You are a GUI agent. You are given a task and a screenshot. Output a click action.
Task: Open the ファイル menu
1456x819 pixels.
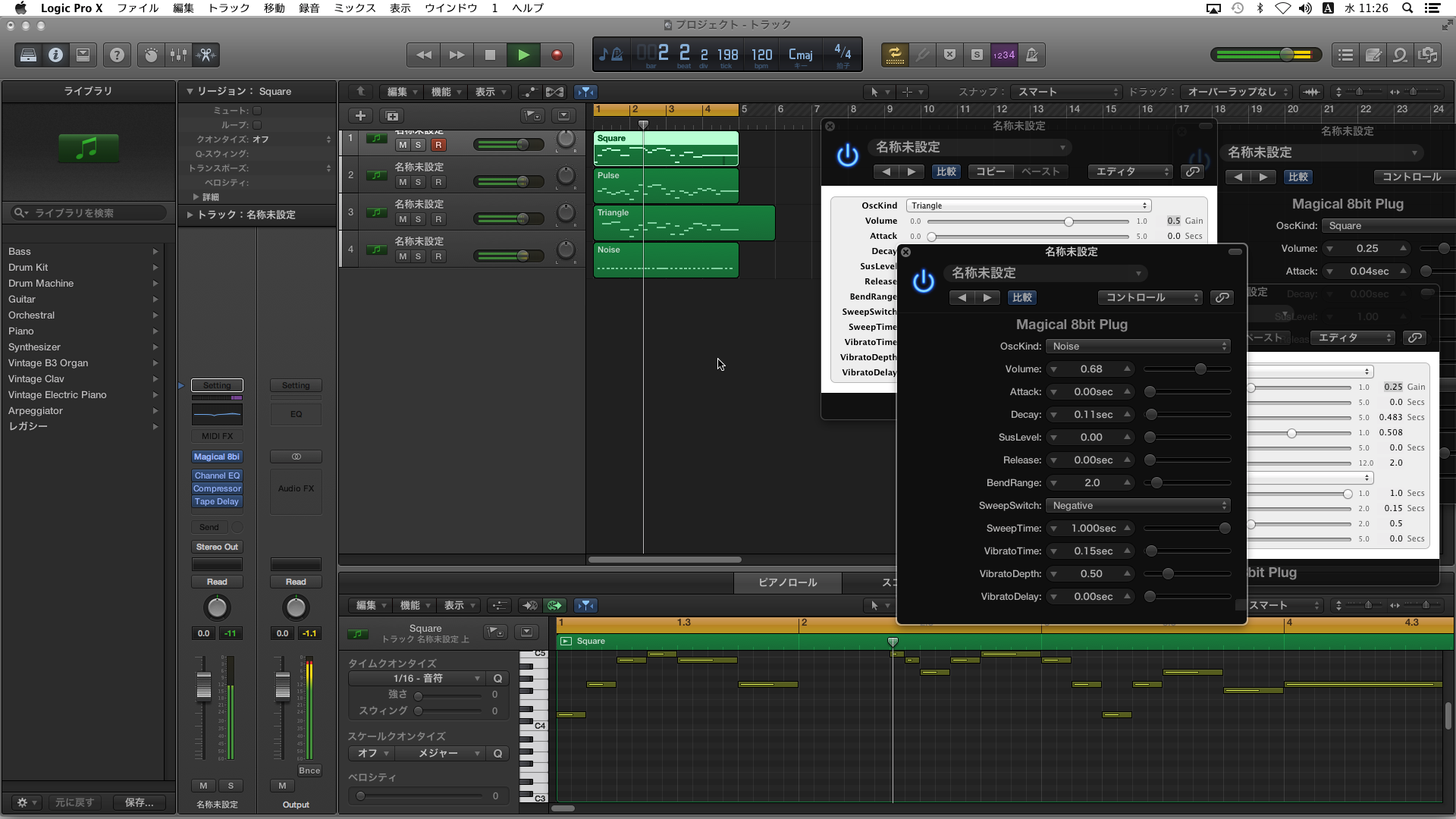[137, 8]
